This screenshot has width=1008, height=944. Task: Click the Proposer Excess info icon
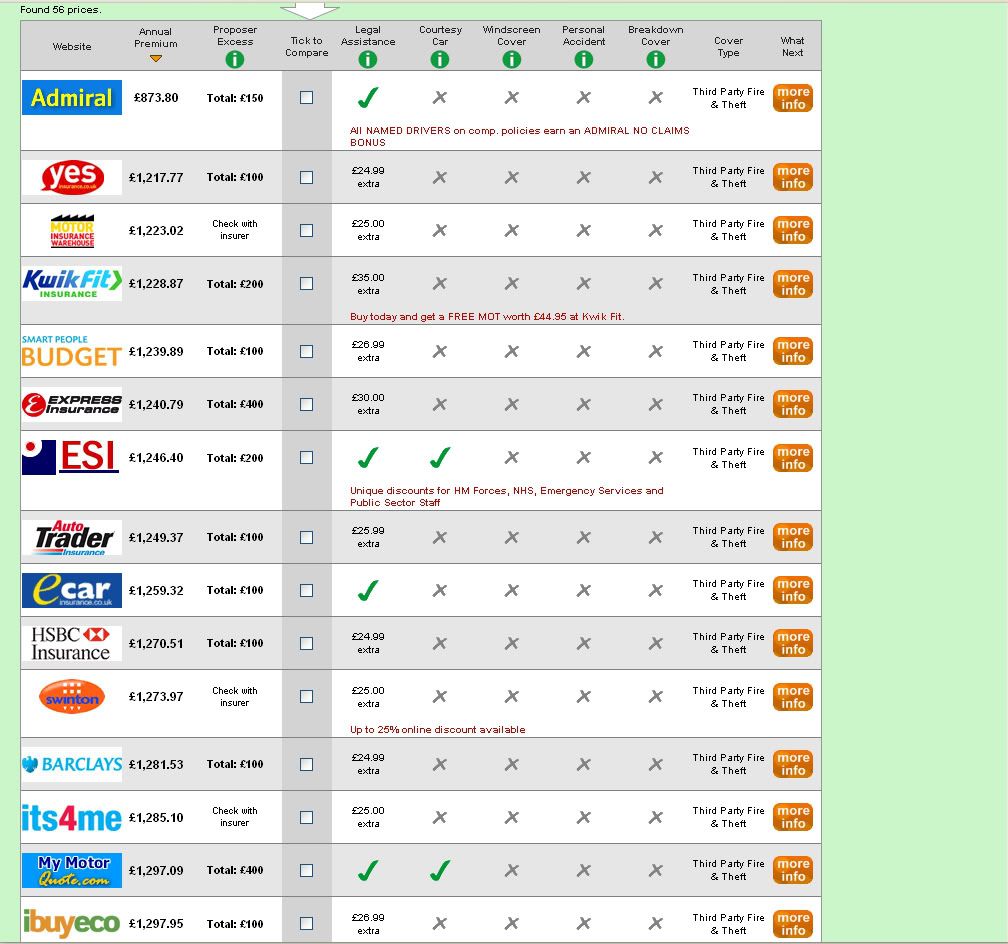[x=235, y=60]
